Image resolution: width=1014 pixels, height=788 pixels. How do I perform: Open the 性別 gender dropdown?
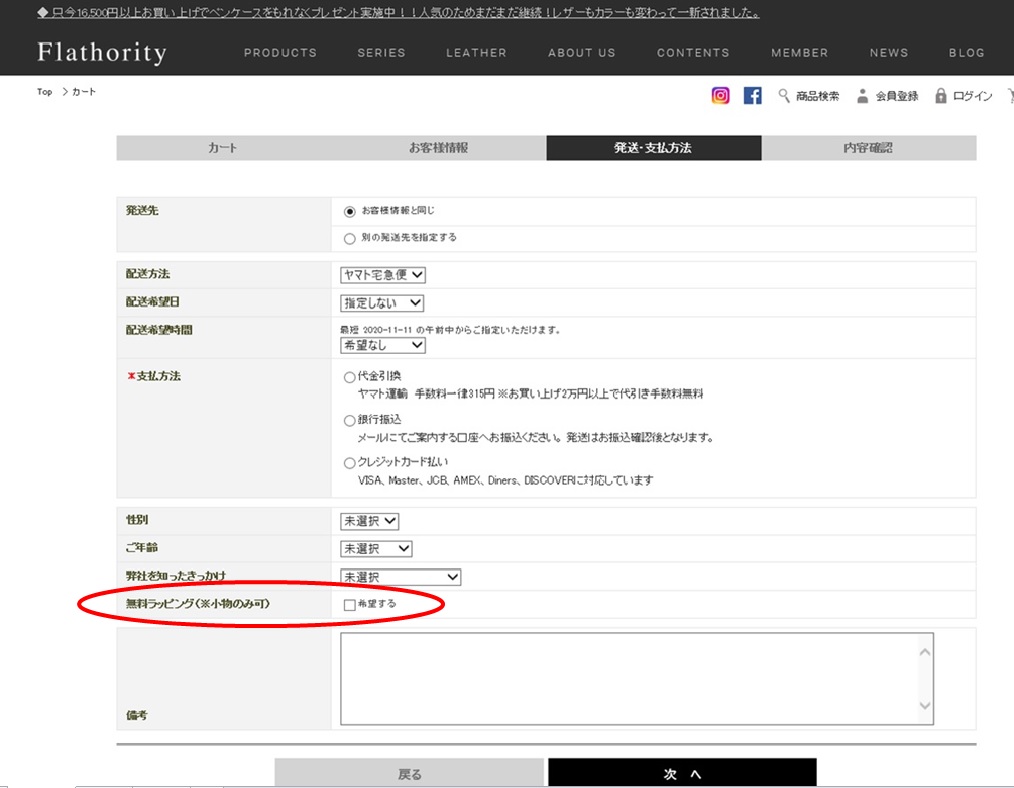pos(369,521)
